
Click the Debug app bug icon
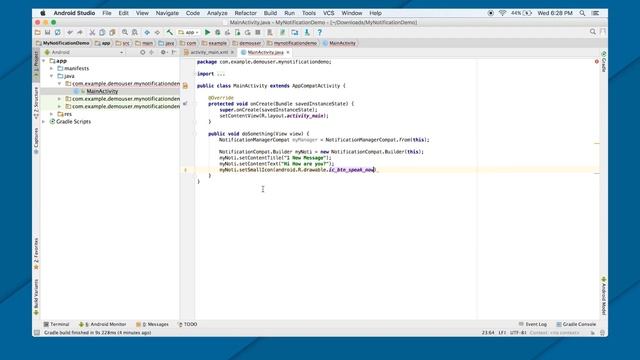pos(218,32)
